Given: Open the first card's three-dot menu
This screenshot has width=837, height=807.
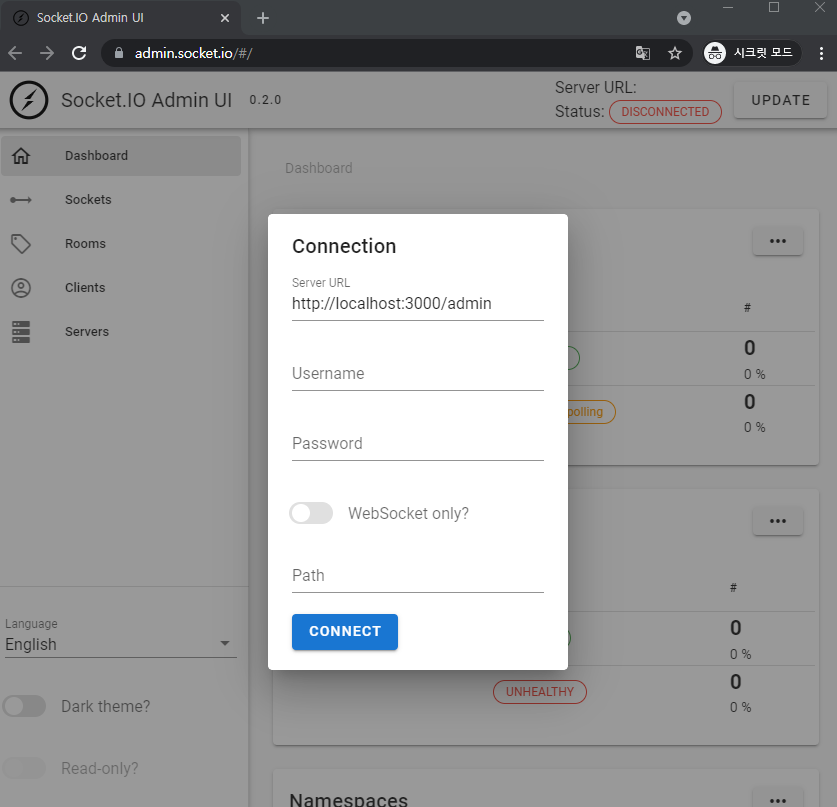Looking at the screenshot, I should pyautogui.click(x=778, y=241).
